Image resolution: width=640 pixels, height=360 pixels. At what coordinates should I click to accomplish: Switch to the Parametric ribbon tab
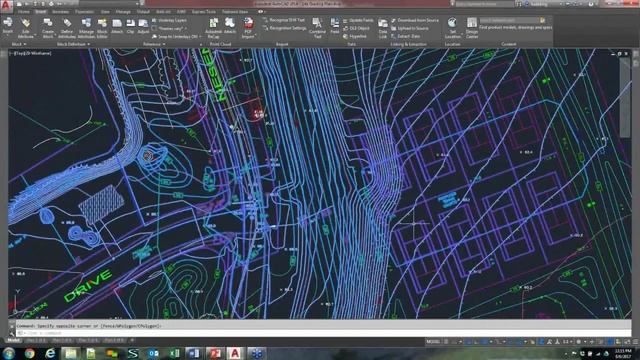coord(84,12)
